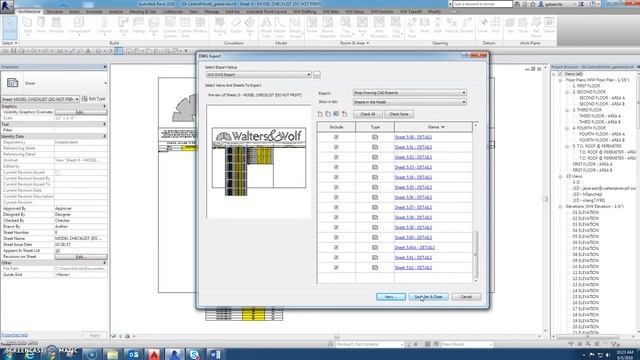Image resolution: width=640 pixels, height=360 pixels.
Task: Open the Select panel dropdown in ribbon
Action: click(x=10, y=43)
